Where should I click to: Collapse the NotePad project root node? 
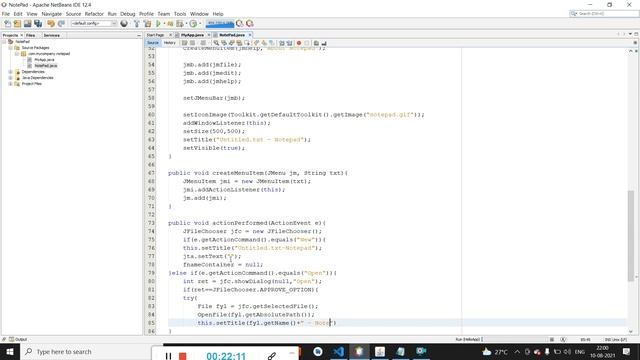coord(4,42)
